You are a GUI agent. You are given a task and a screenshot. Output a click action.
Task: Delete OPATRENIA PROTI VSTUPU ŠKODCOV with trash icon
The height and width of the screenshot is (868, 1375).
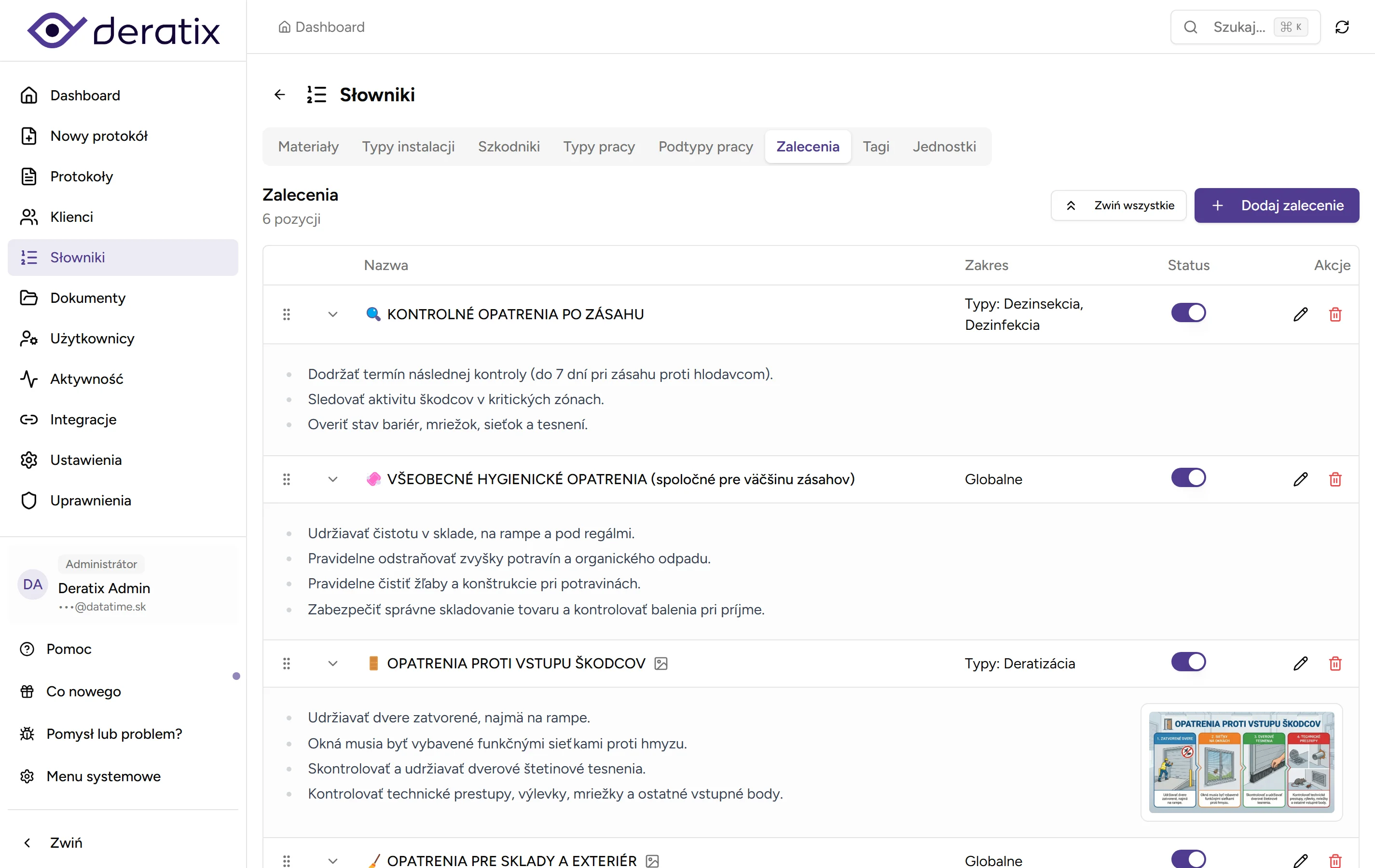pyautogui.click(x=1335, y=663)
